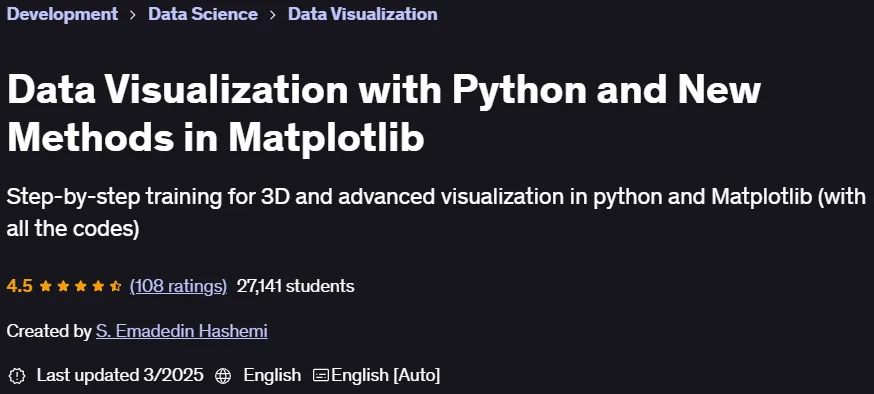Click the third orange rating star
874x394 pixels.
(x=81, y=286)
